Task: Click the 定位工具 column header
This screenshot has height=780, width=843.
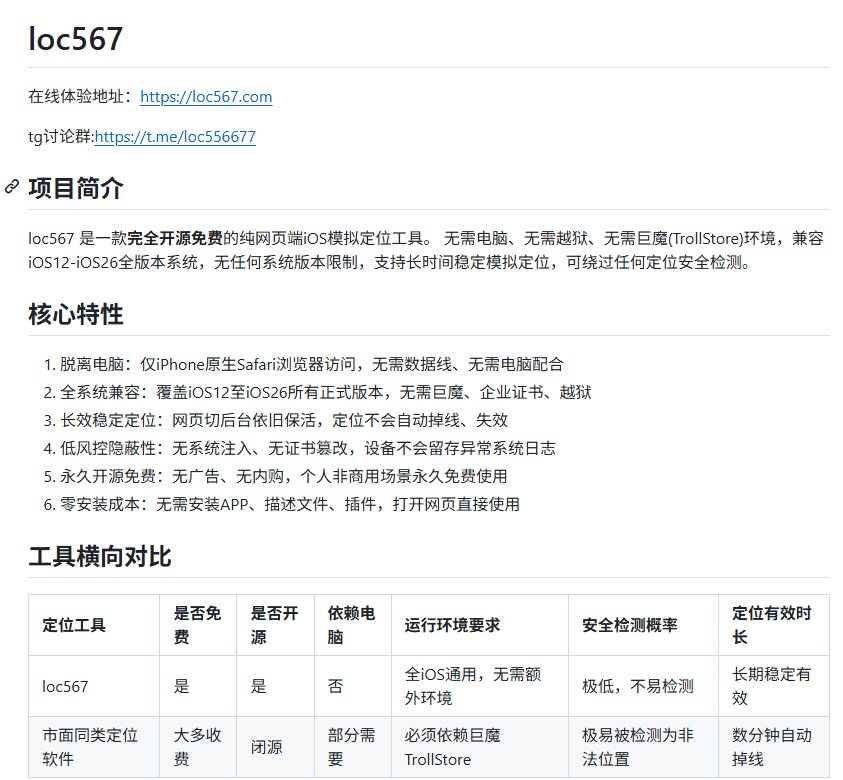Action: point(94,625)
